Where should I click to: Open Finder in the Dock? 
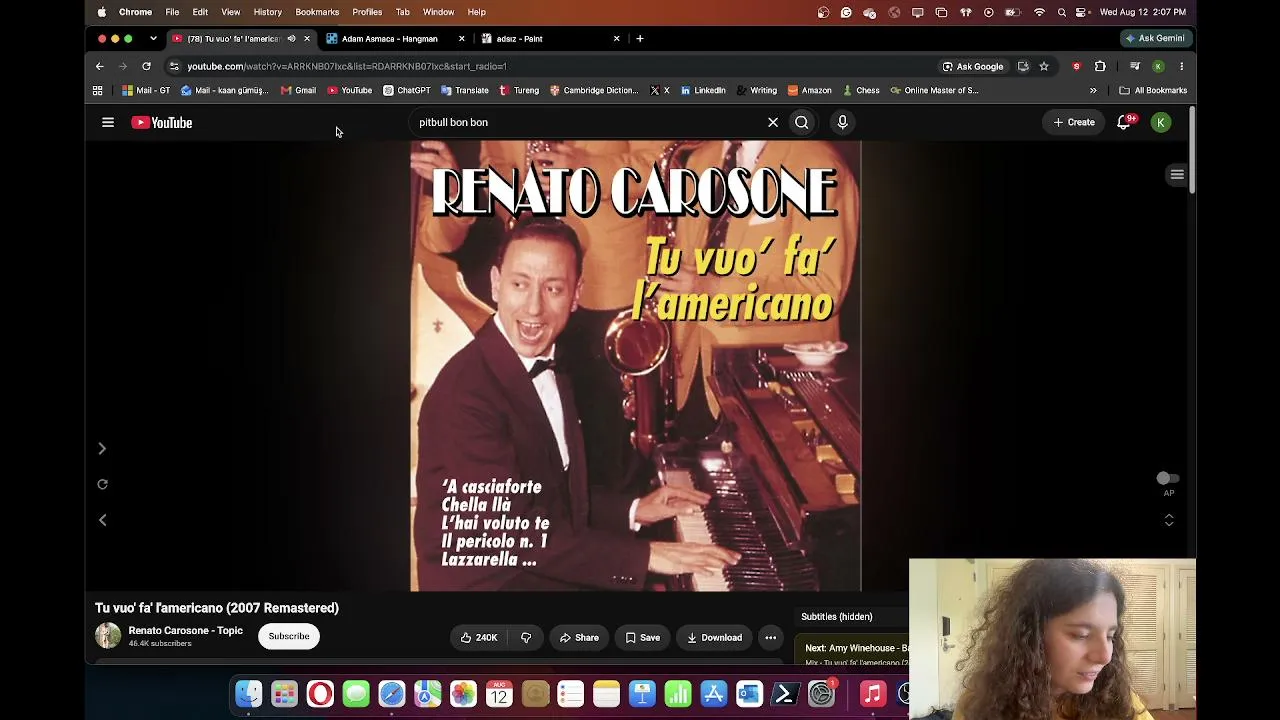(x=249, y=694)
